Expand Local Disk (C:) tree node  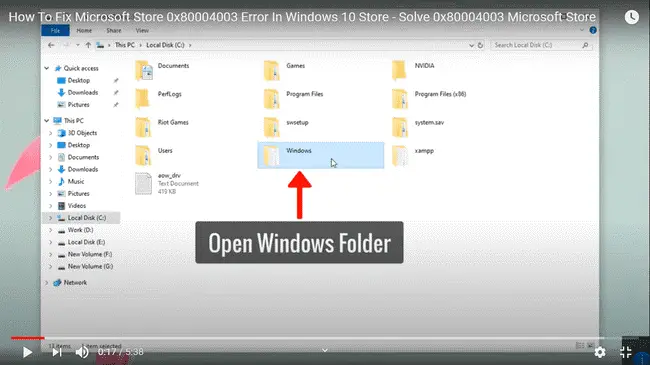(51, 218)
